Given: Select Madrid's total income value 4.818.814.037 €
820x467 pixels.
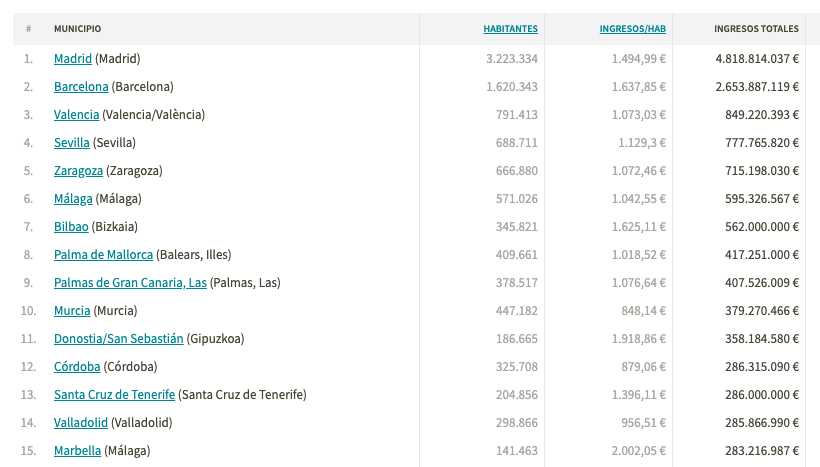Looking at the screenshot, I should (x=757, y=59).
